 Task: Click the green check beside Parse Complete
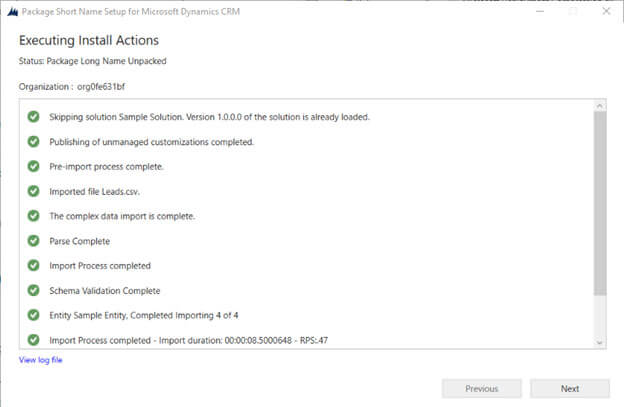pos(33,241)
